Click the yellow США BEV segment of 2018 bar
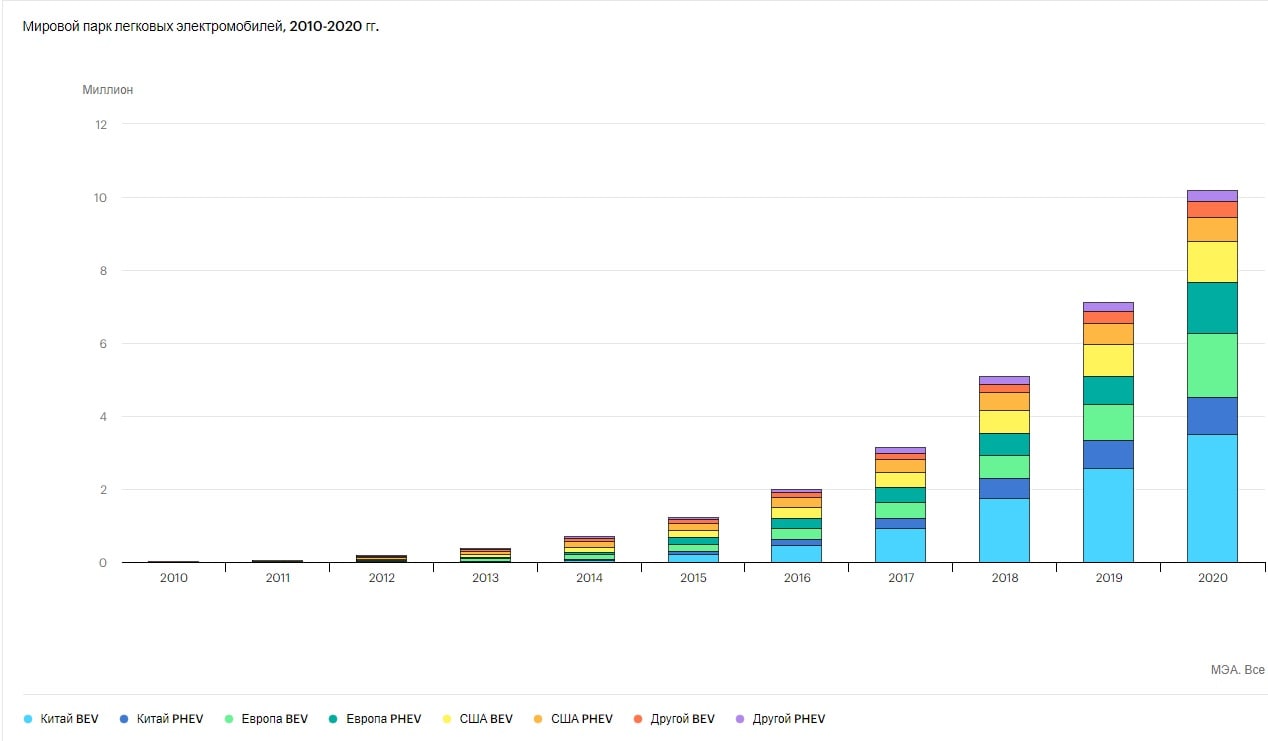This screenshot has height=741, width=1268. [x=1004, y=421]
